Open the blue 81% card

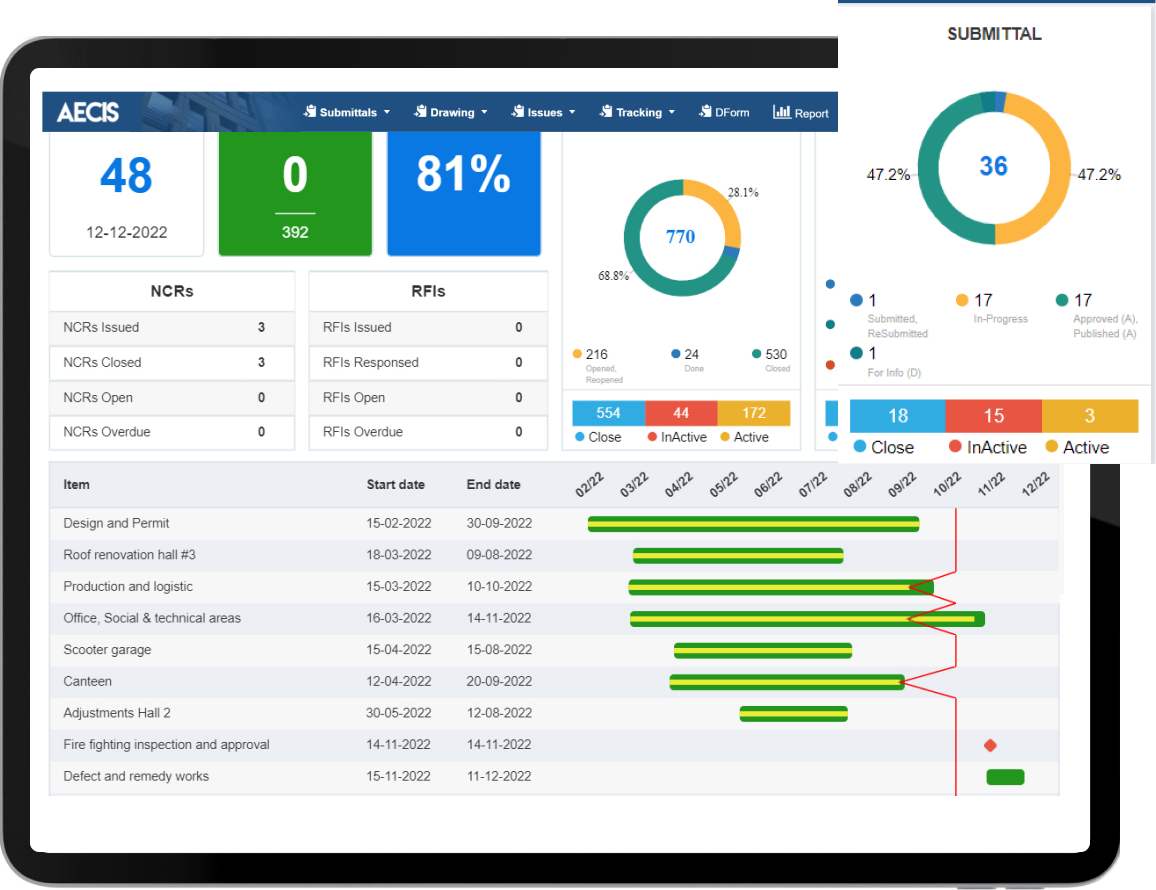point(464,194)
